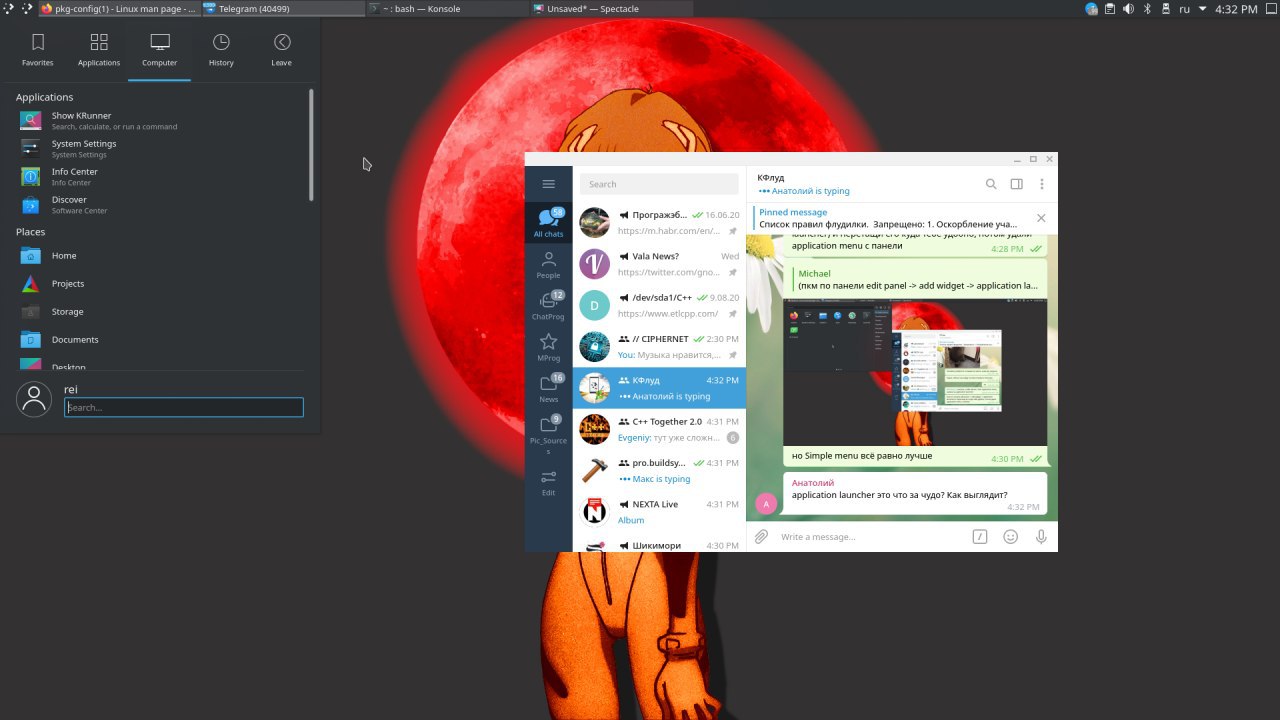Open News folder in Telegram
The height and width of the screenshot is (720, 1280).
(548, 388)
